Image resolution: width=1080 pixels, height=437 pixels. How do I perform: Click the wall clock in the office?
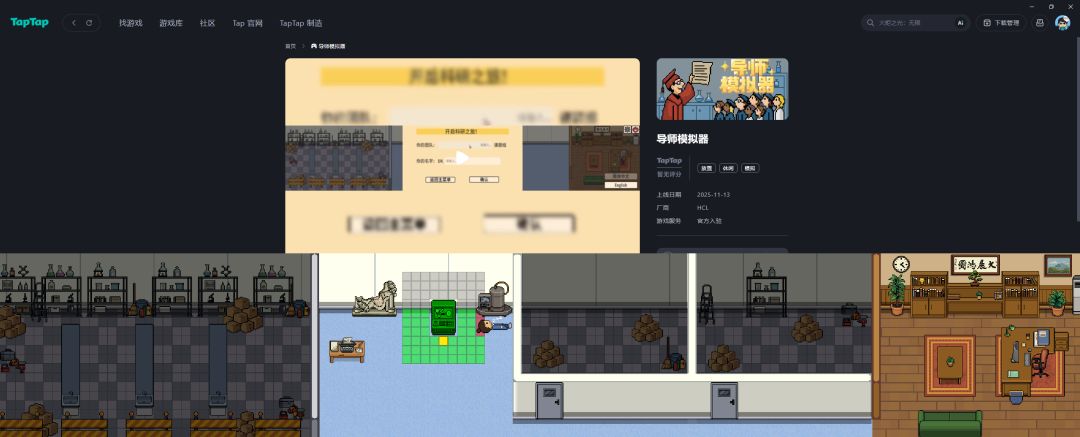901,264
